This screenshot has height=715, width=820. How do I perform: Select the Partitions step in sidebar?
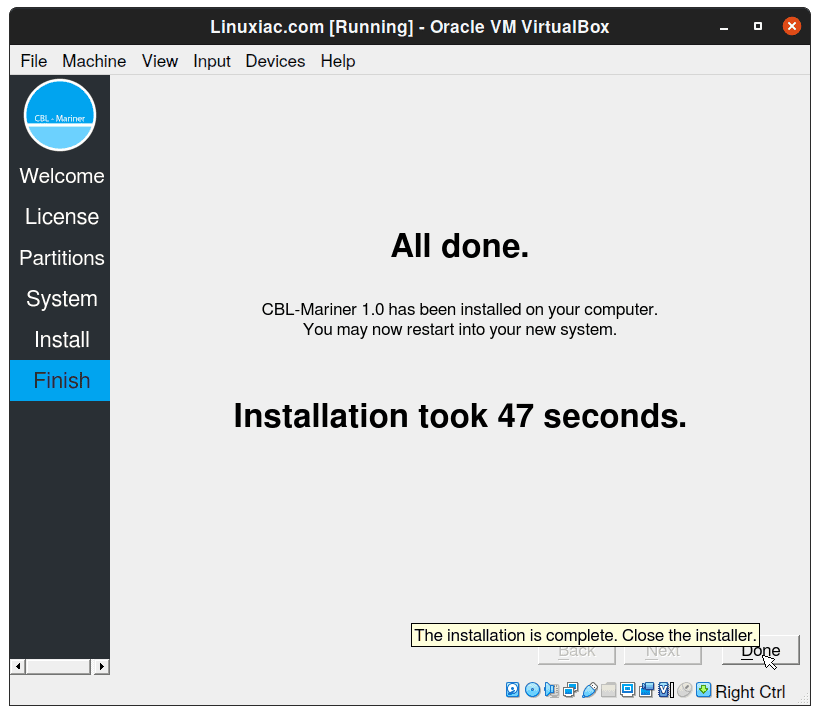click(x=62, y=258)
